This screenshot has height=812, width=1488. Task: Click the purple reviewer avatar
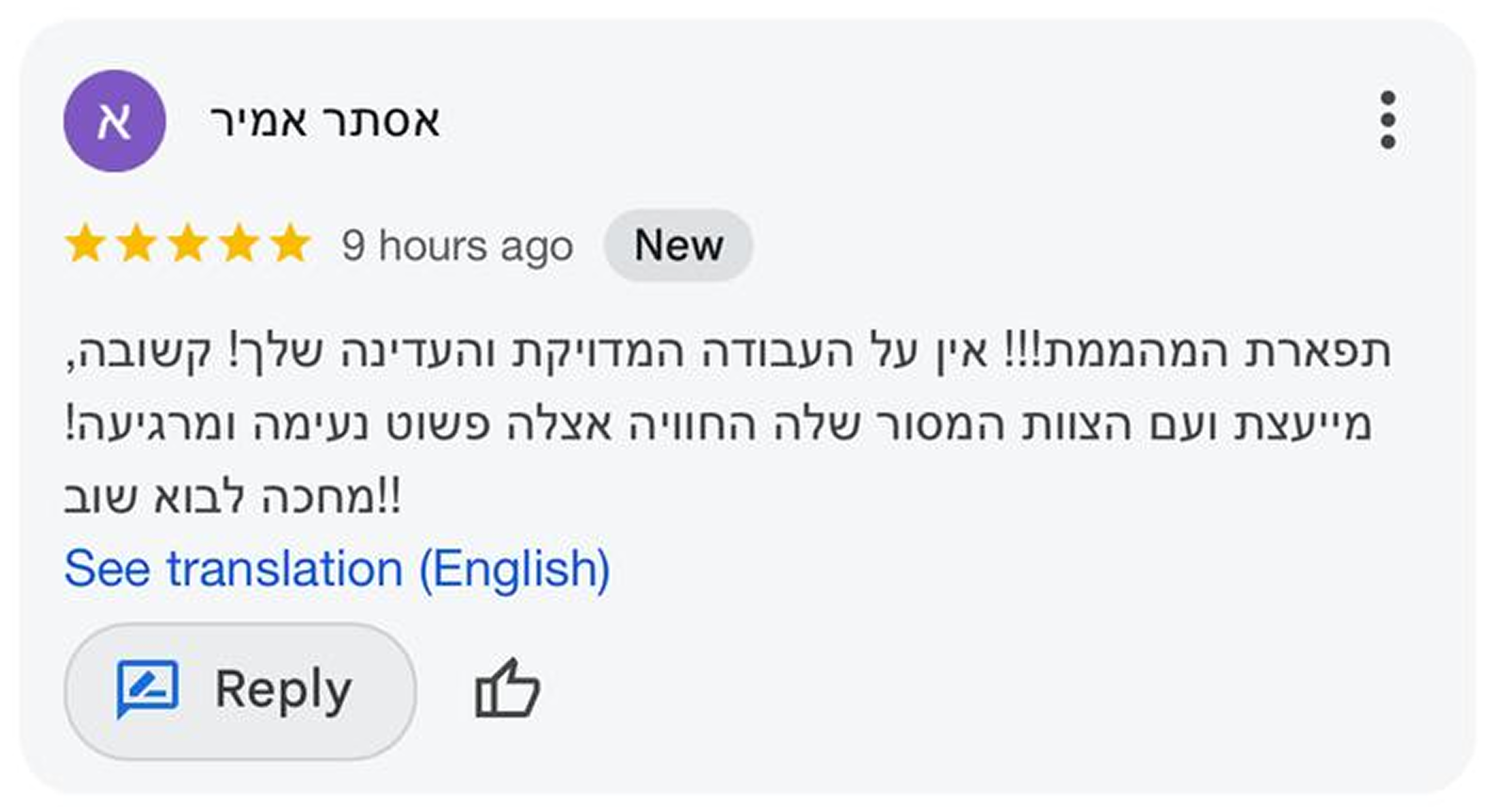click(115, 121)
